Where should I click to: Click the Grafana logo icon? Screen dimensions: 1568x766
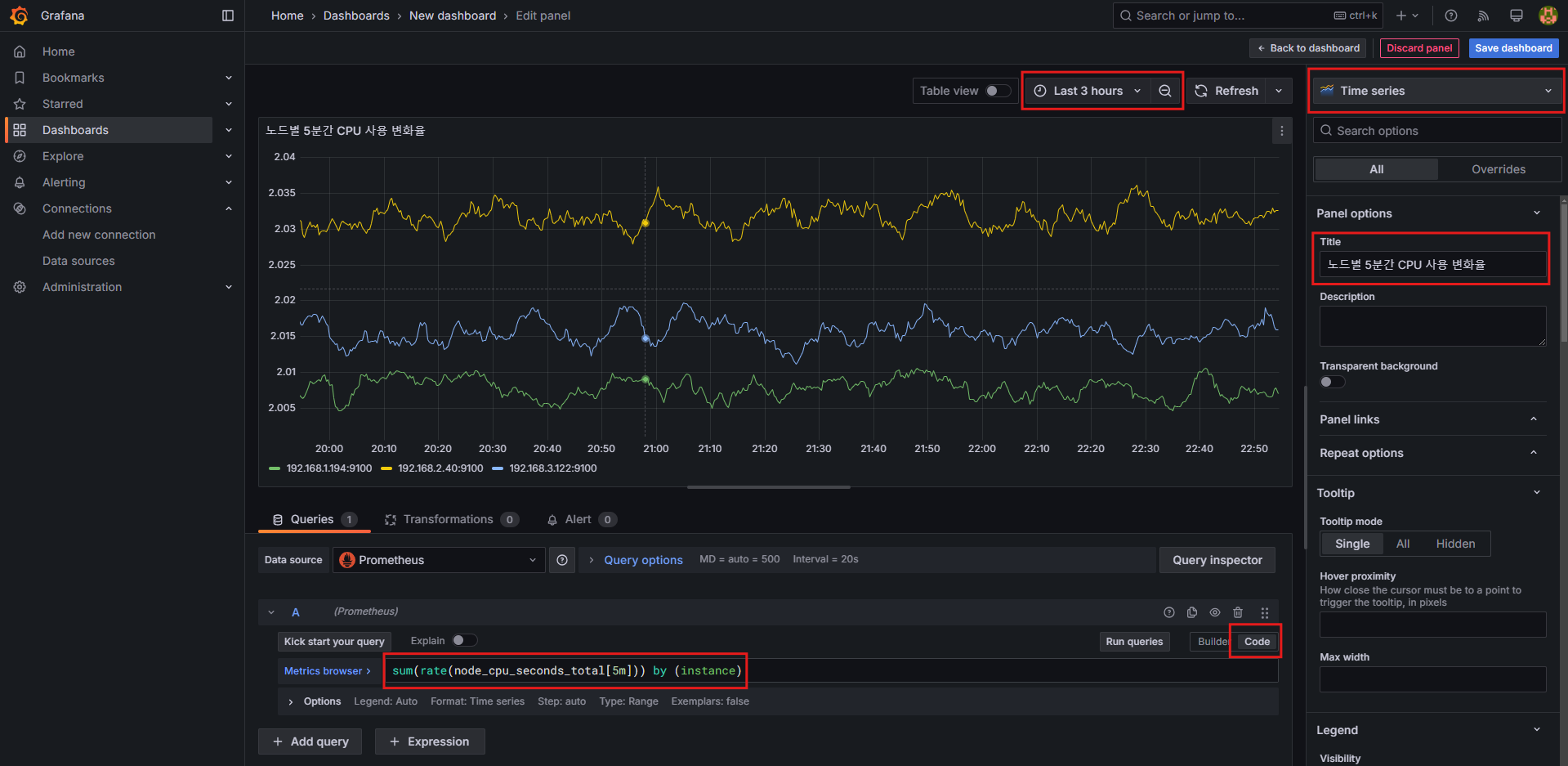click(19, 16)
